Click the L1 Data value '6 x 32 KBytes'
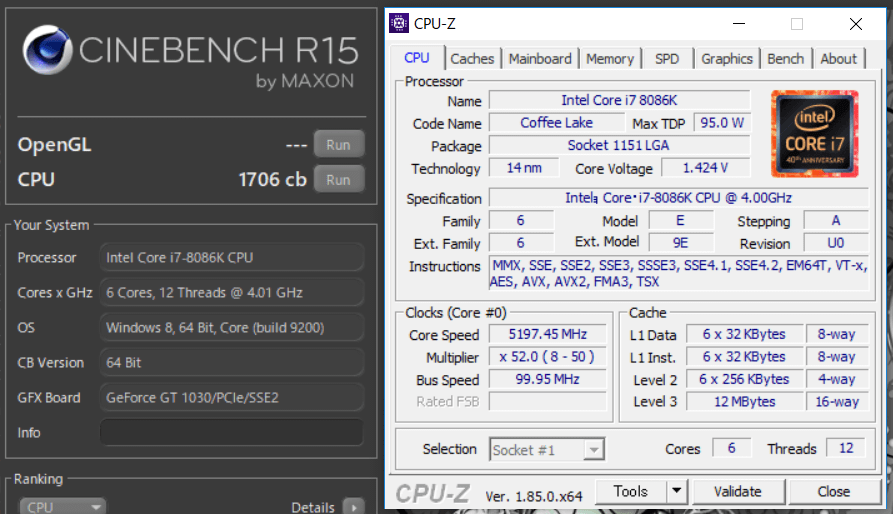This screenshot has height=514, width=893. 744,334
